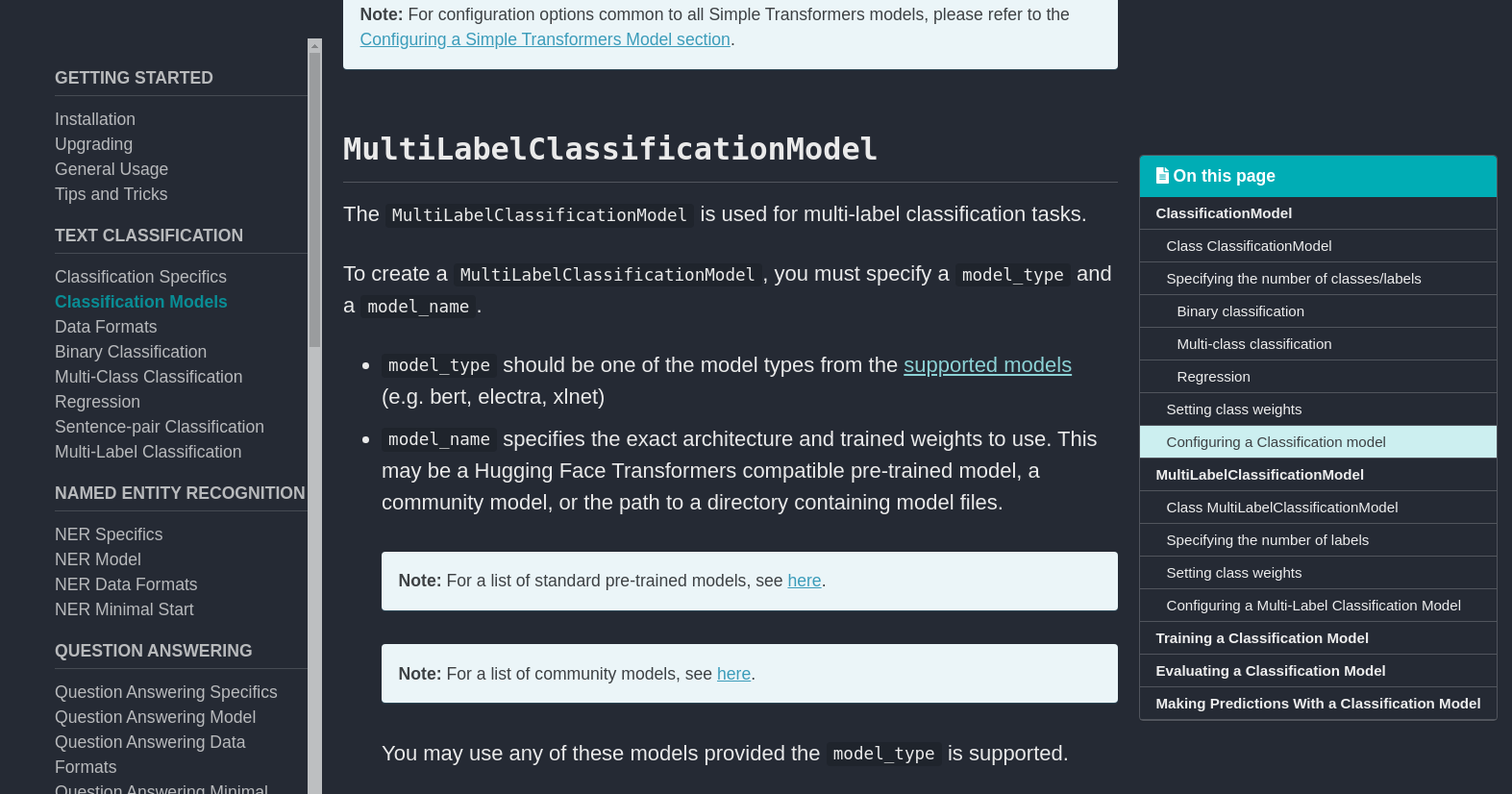Select Question Answering Specifics

pos(165,692)
